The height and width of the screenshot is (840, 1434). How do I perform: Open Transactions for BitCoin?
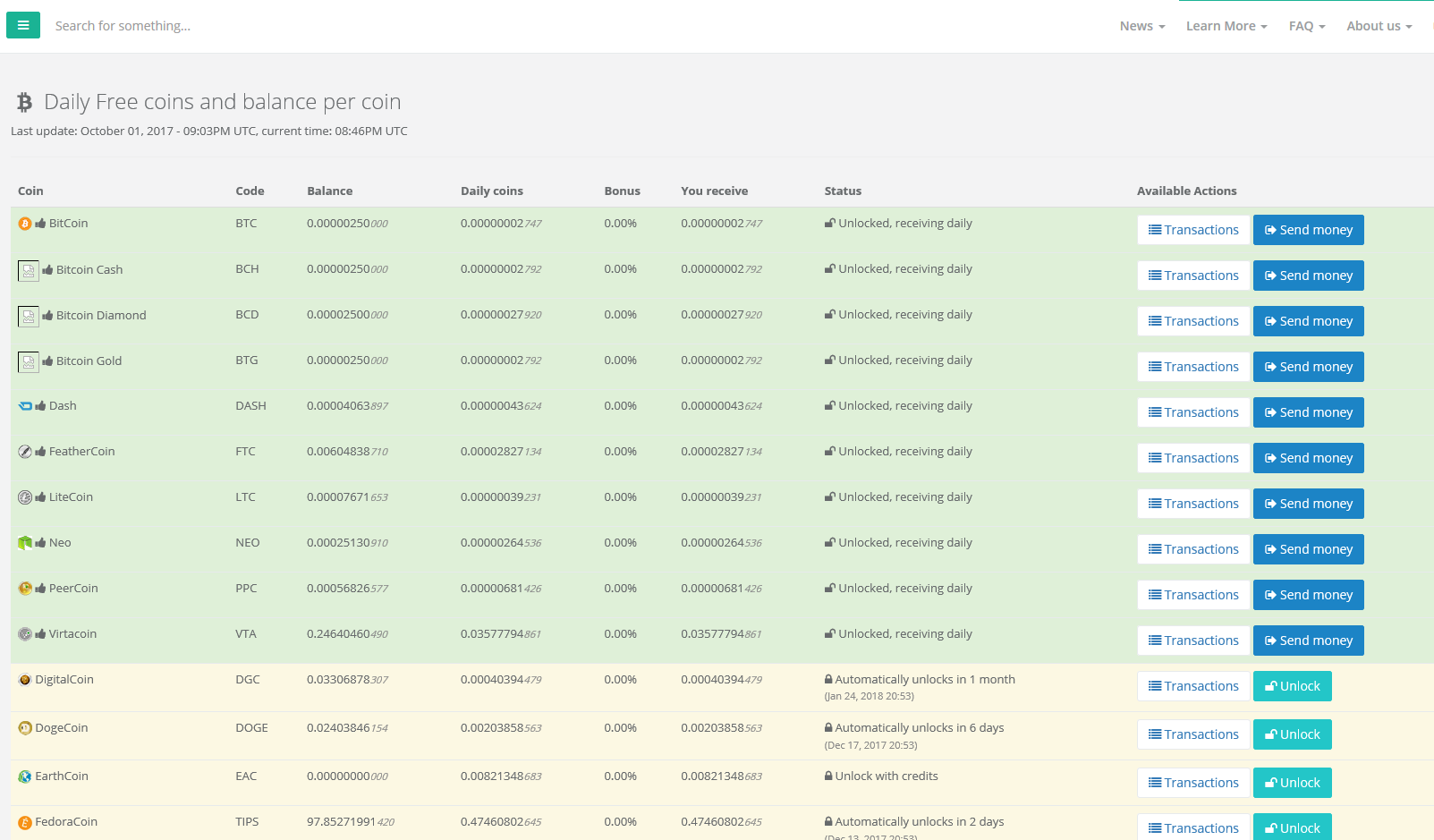(1193, 230)
